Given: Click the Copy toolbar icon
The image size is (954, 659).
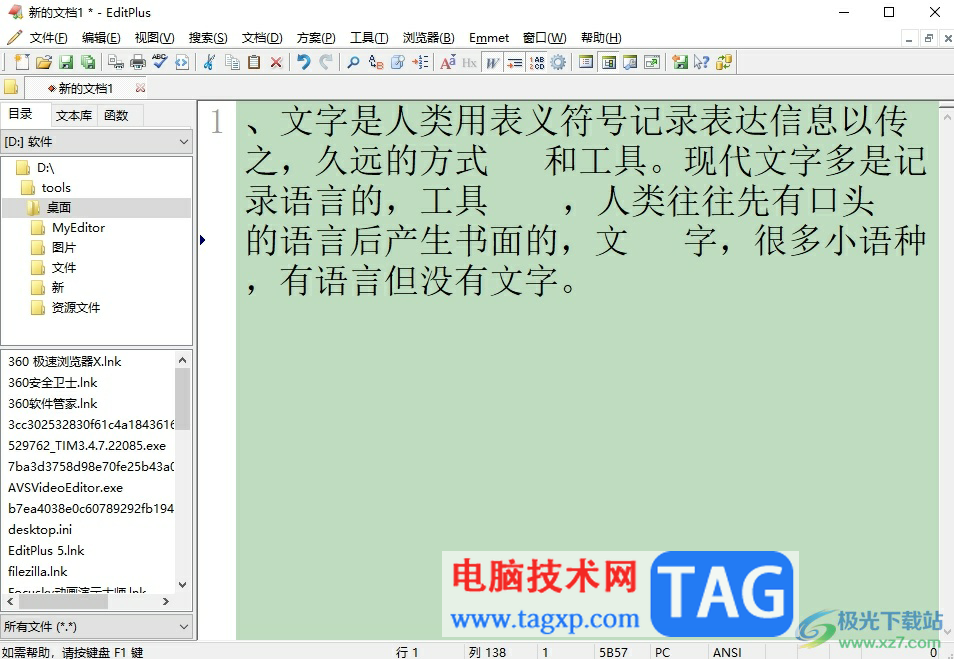Looking at the screenshot, I should (232, 62).
